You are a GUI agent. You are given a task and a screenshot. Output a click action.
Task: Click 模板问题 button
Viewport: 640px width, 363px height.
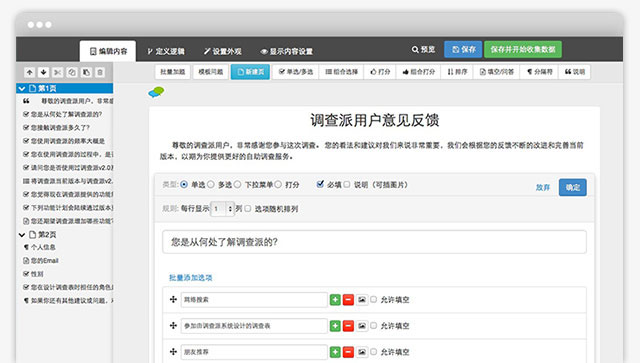tap(211, 72)
